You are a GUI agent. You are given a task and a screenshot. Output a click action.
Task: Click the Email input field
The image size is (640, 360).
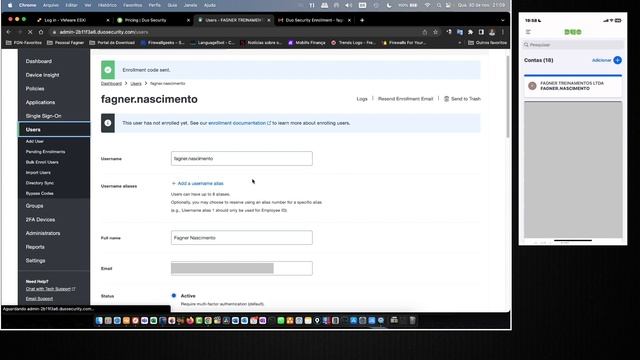click(x=242, y=268)
